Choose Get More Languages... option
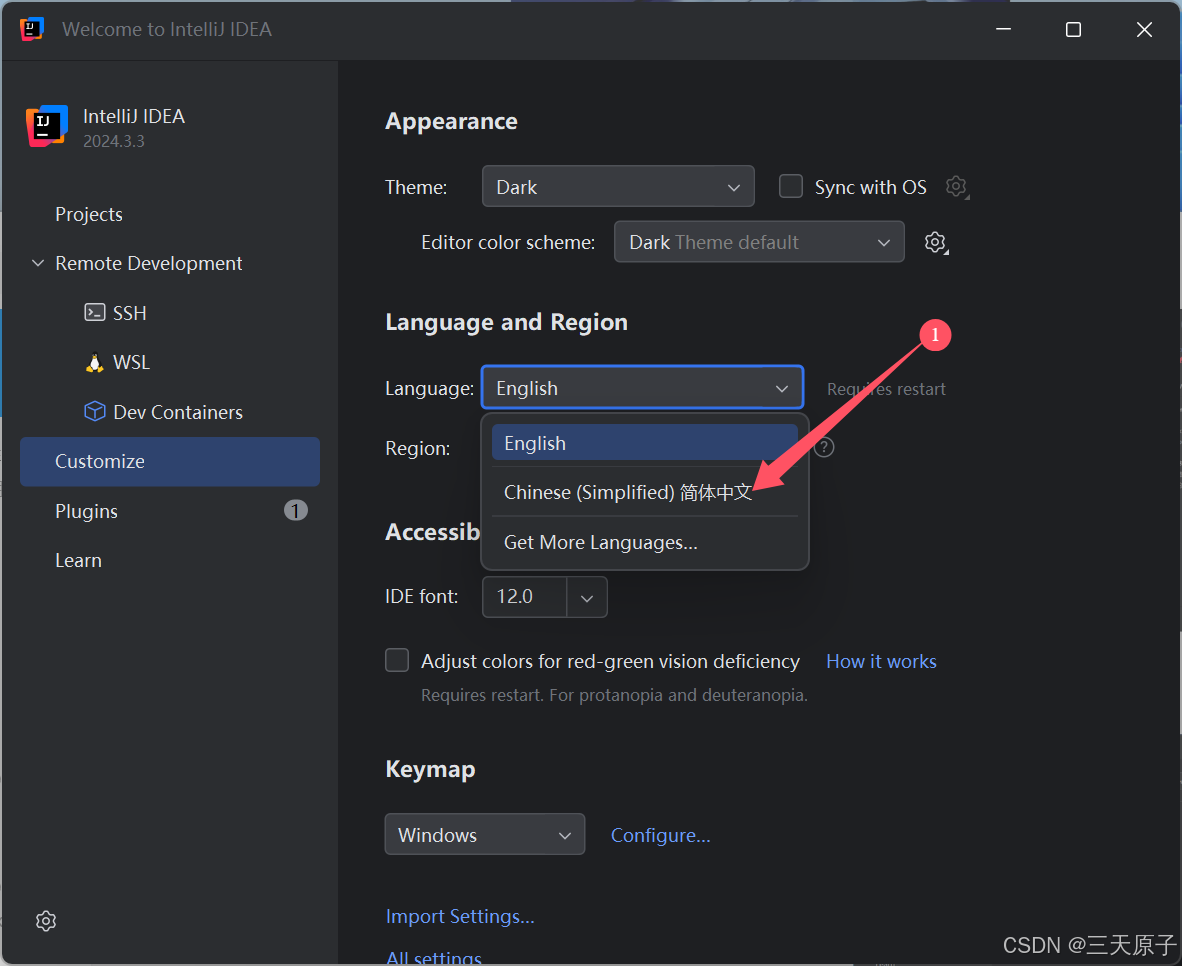Viewport: 1182px width, 966px height. click(x=645, y=542)
